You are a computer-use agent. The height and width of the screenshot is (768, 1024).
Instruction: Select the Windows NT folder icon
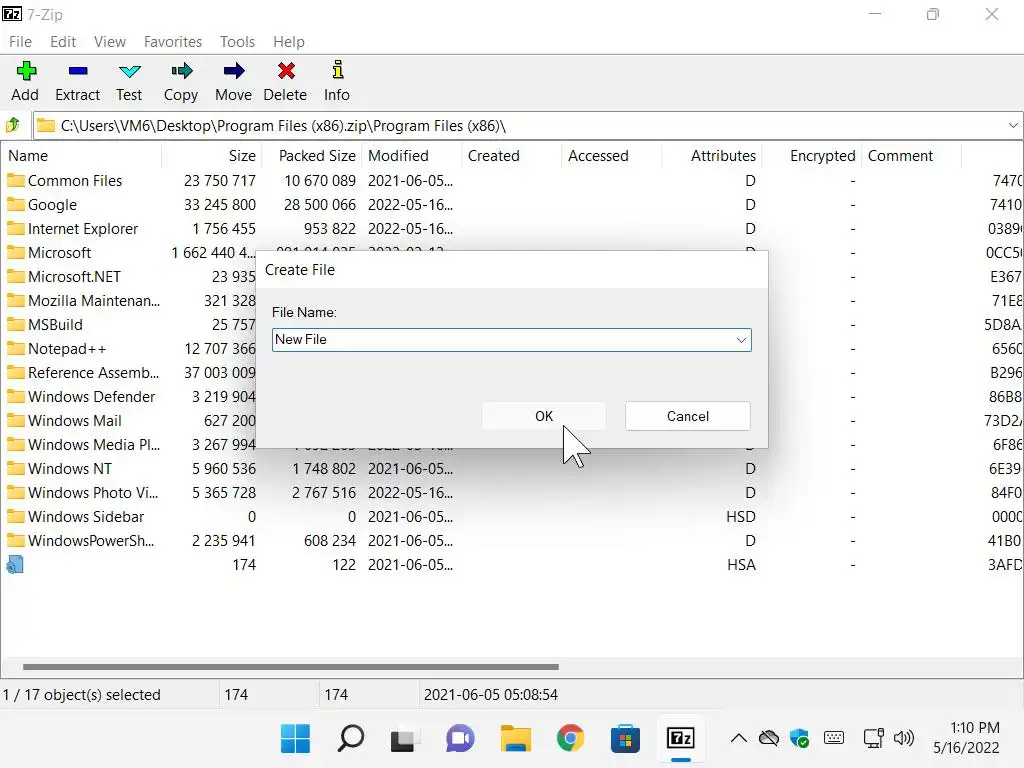16,468
